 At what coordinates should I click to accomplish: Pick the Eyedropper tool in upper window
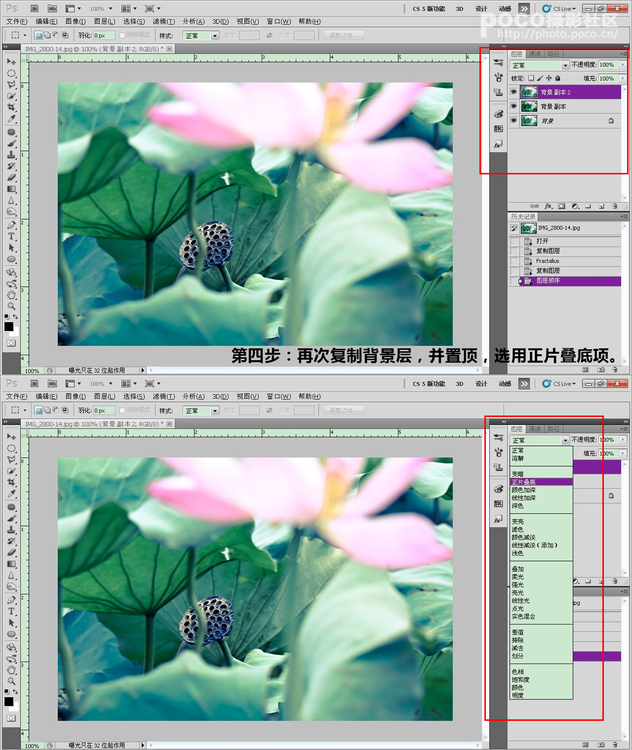coord(11,119)
